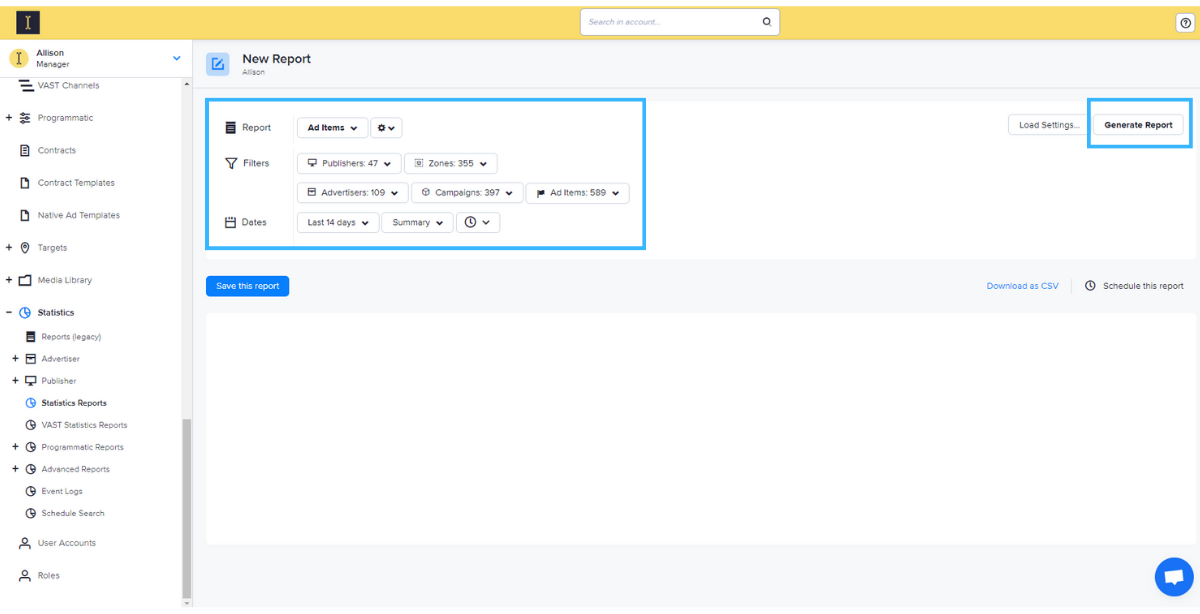Image resolution: width=1200 pixels, height=614 pixels.
Task: Click the New Report edit icon
Action: click(x=218, y=65)
